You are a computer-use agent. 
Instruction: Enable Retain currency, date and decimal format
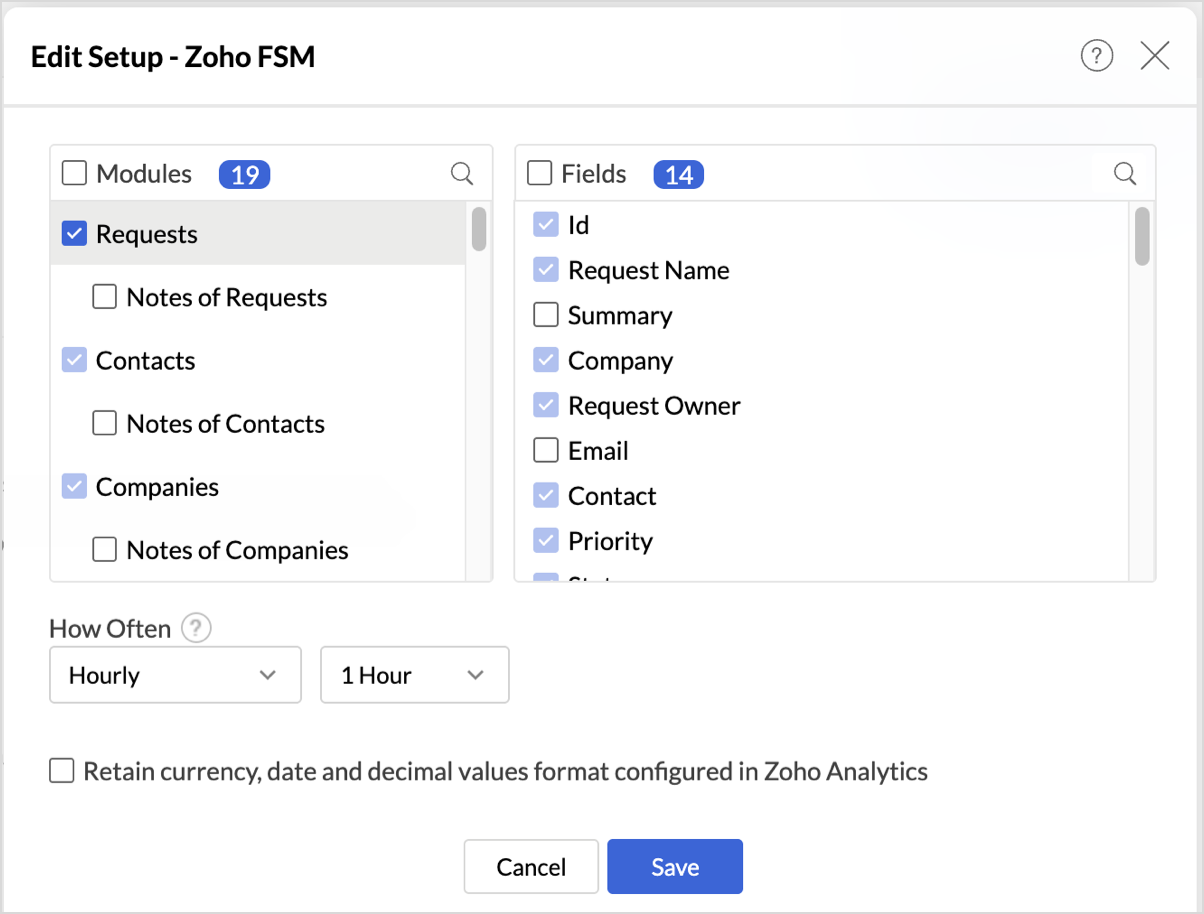[62, 771]
